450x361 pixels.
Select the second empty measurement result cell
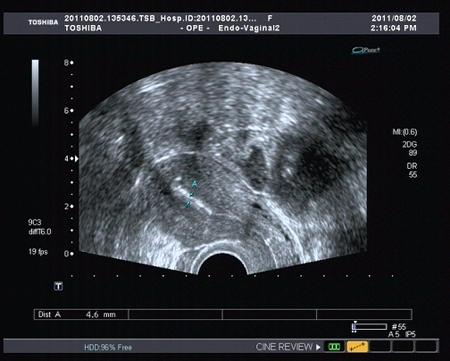[269, 314]
